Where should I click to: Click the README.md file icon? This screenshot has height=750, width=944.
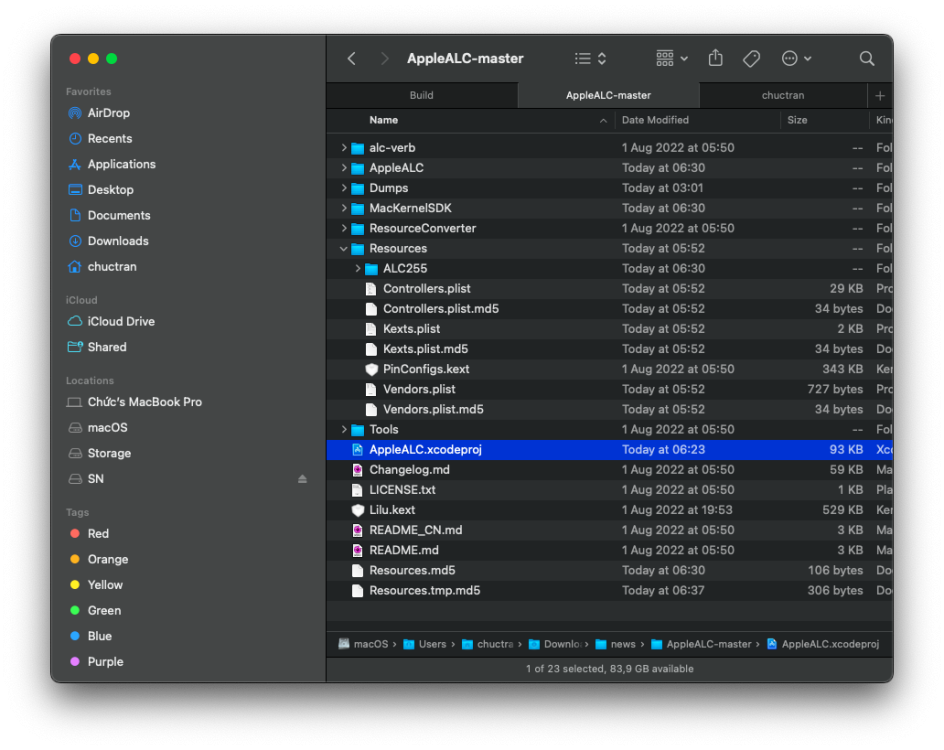(x=358, y=551)
